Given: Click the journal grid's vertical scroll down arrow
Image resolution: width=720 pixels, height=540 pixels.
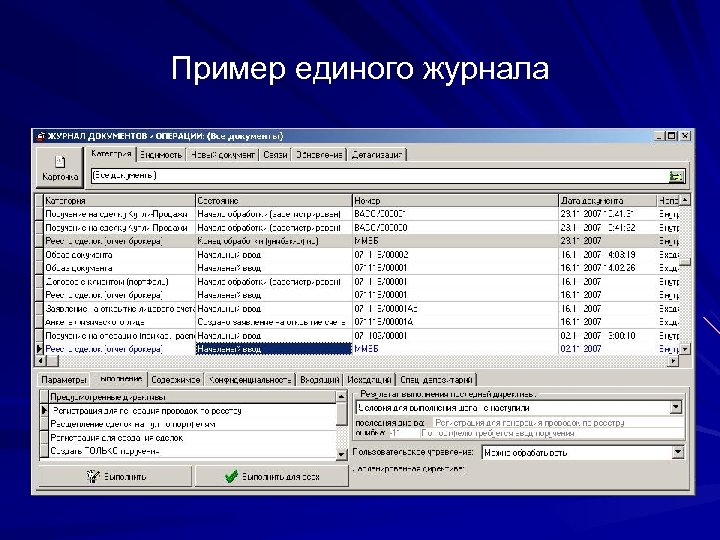Looking at the screenshot, I should 685,349.
